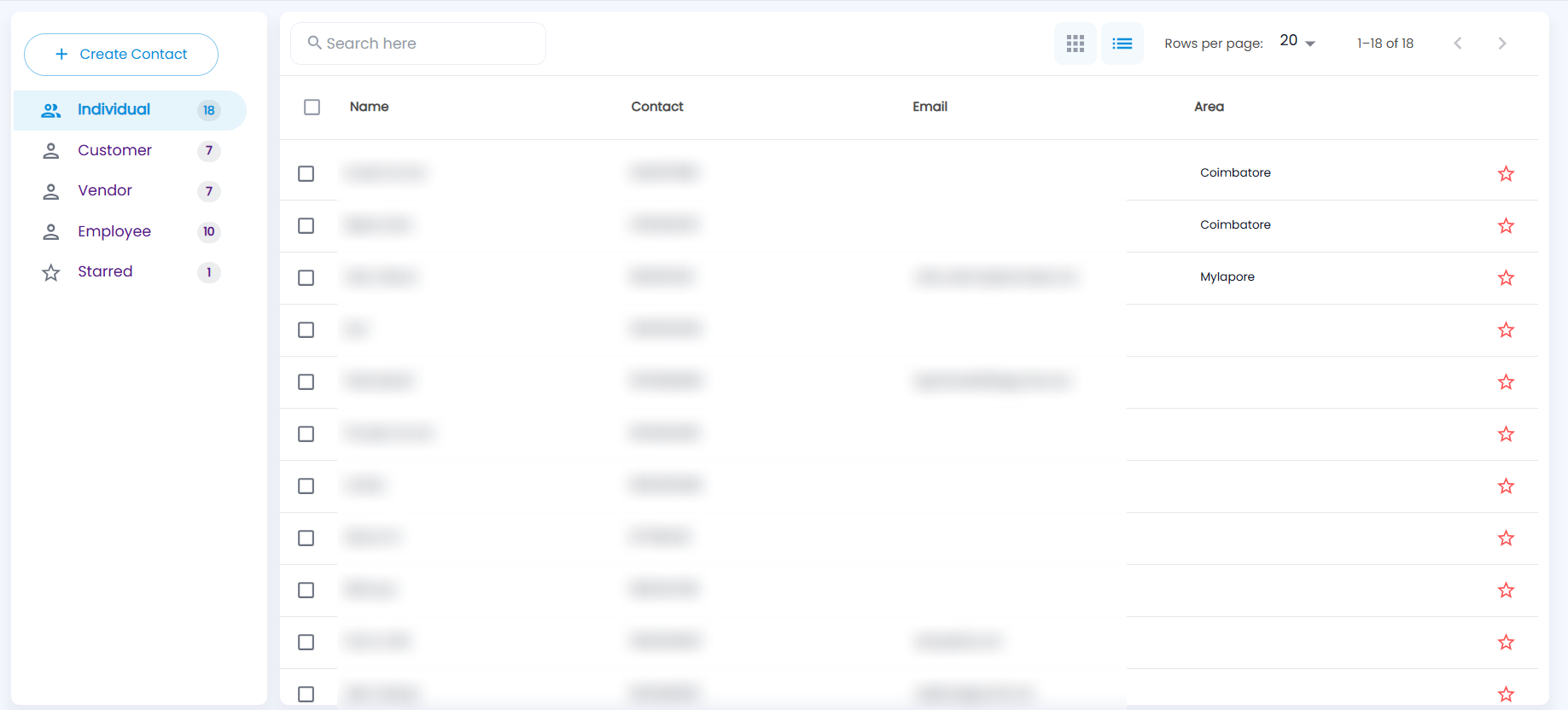Click the Search here input field
The image size is (1568, 710).
[x=418, y=44]
